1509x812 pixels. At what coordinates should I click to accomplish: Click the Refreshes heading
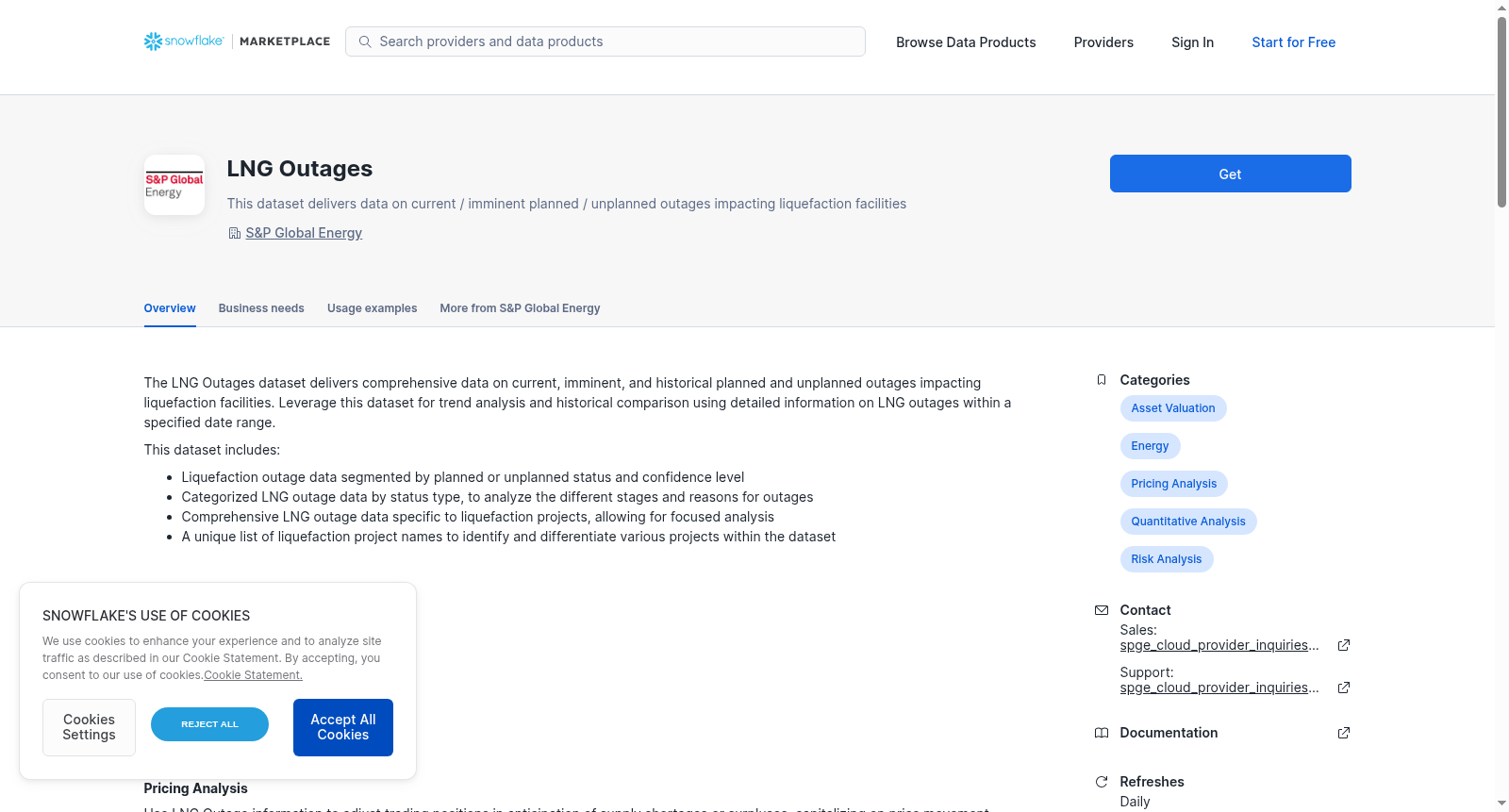click(1152, 782)
